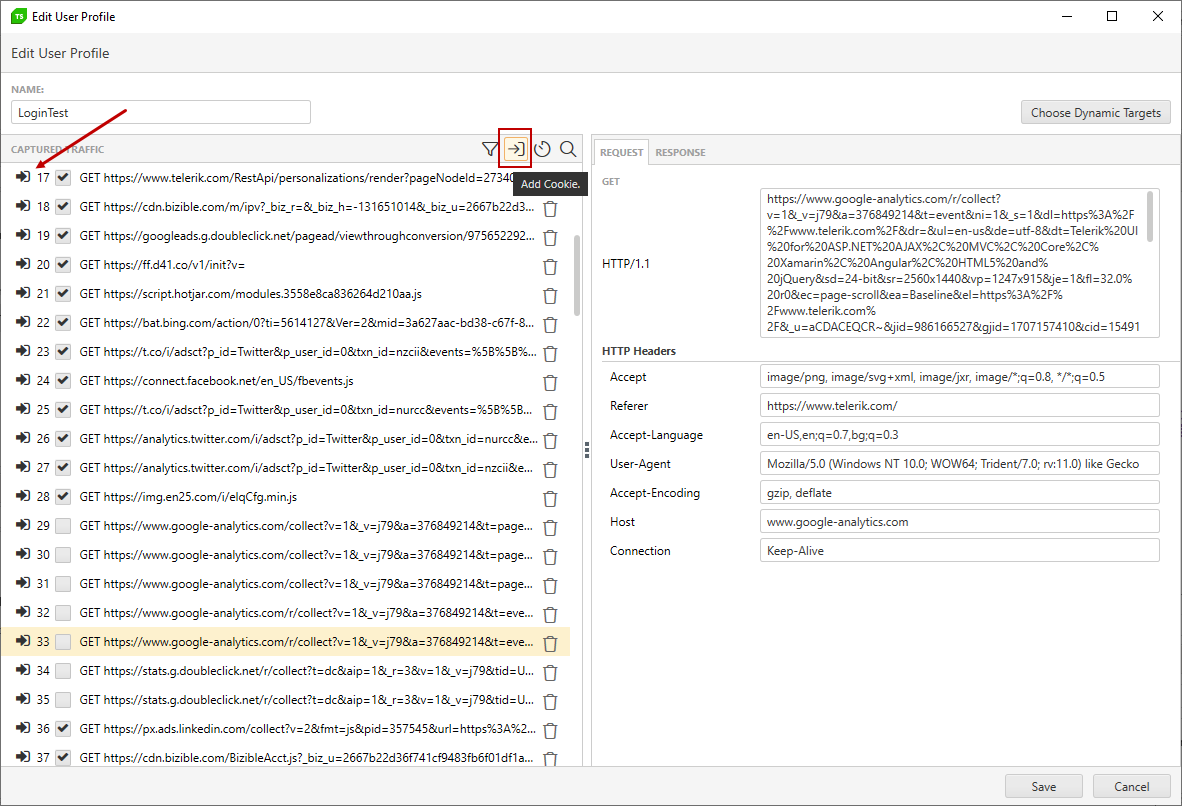
Task: Remove request 31 with its trash icon
Action: coord(550,586)
